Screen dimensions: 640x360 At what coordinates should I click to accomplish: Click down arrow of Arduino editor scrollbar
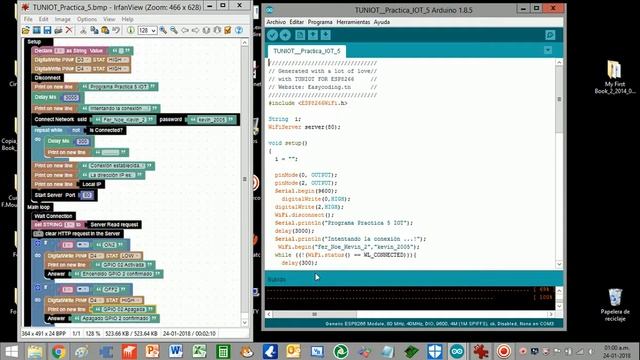point(559,264)
